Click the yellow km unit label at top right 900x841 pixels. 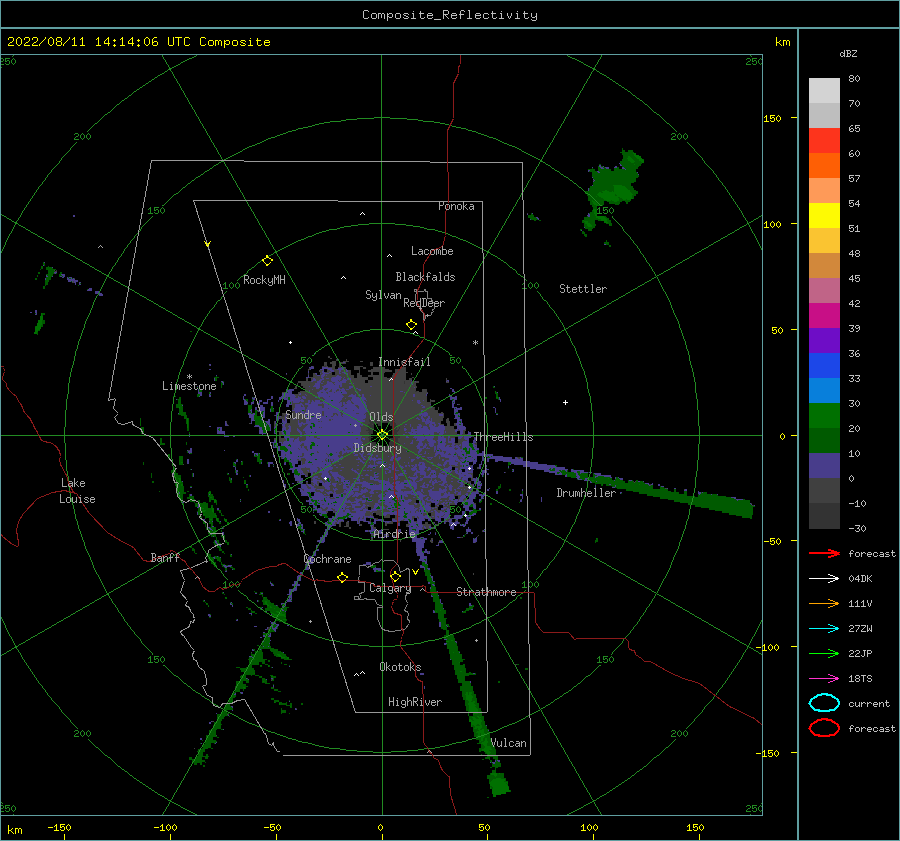(x=782, y=42)
